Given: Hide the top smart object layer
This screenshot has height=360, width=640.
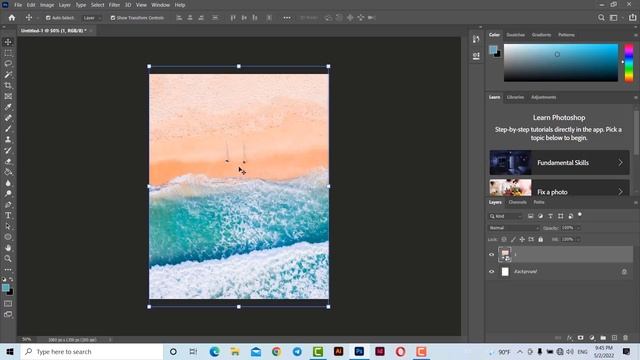Looking at the screenshot, I should 491,255.
